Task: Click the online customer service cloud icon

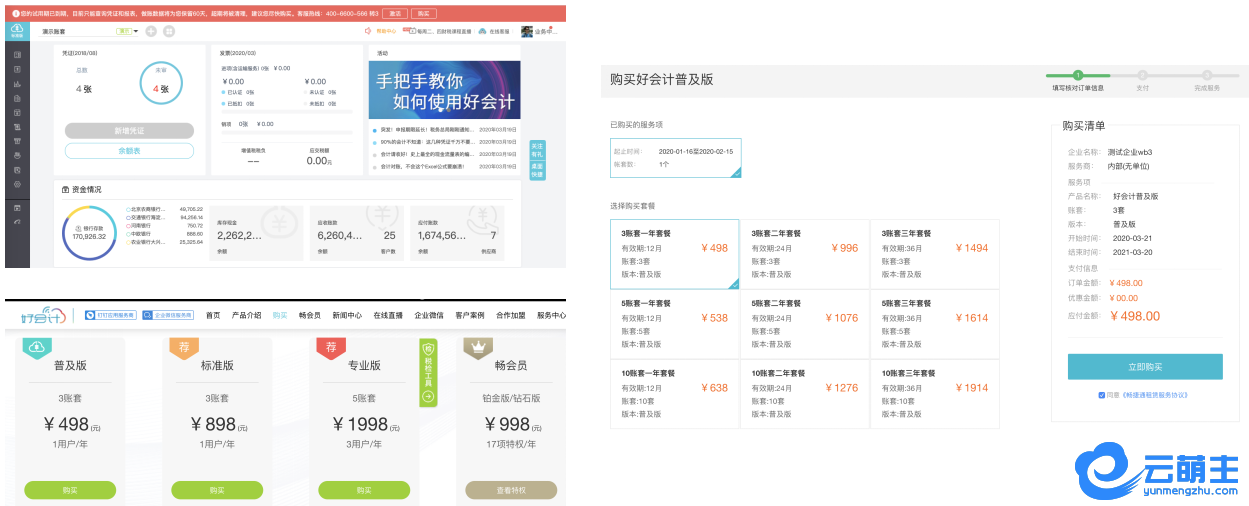Action: [x=482, y=32]
